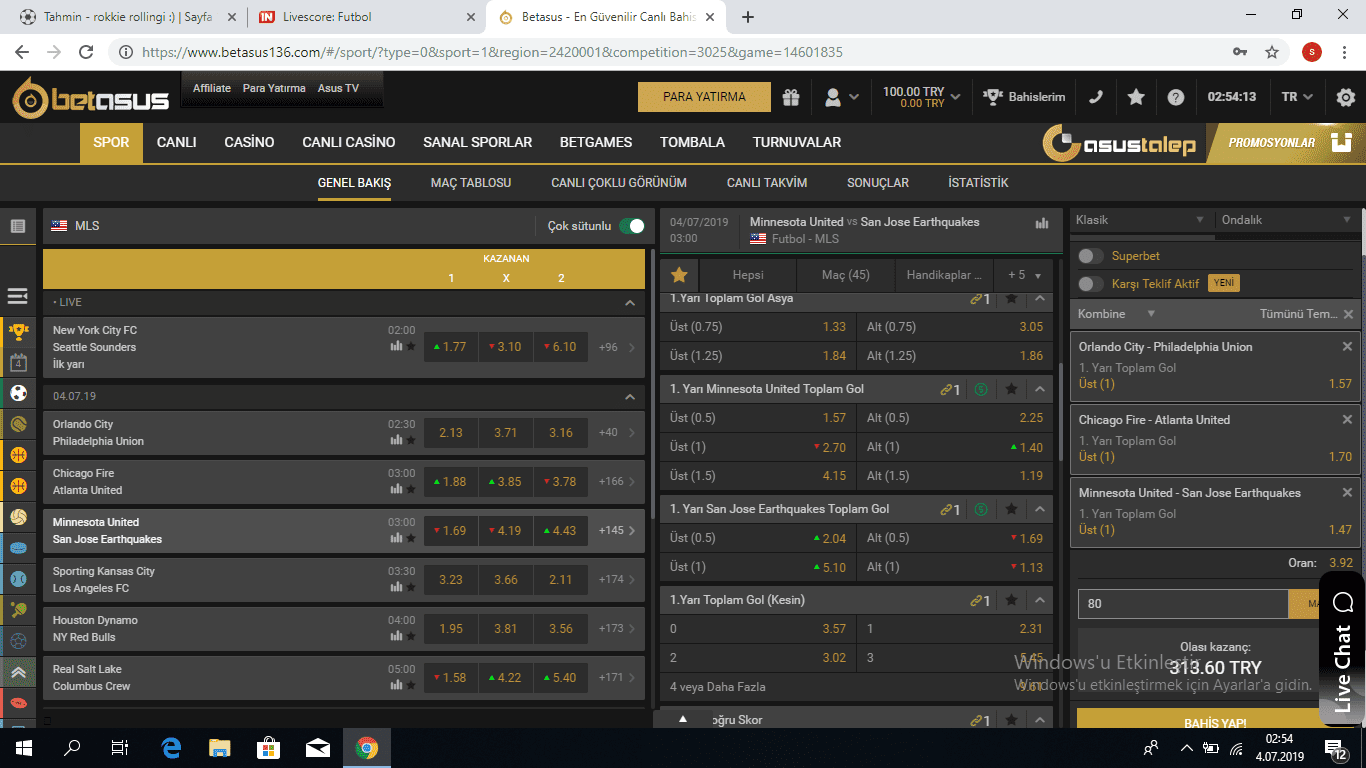
Task: Click the gold star favorites tab in markets
Action: (679, 274)
